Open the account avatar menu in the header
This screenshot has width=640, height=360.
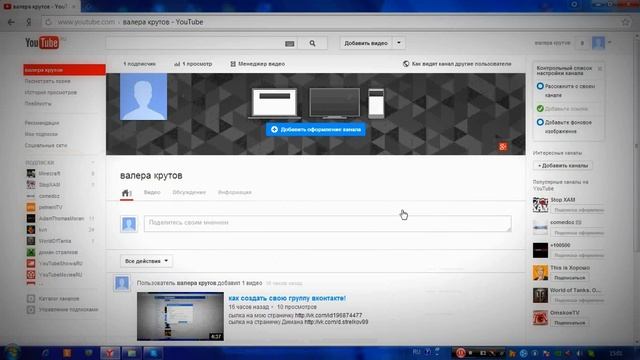[598, 43]
